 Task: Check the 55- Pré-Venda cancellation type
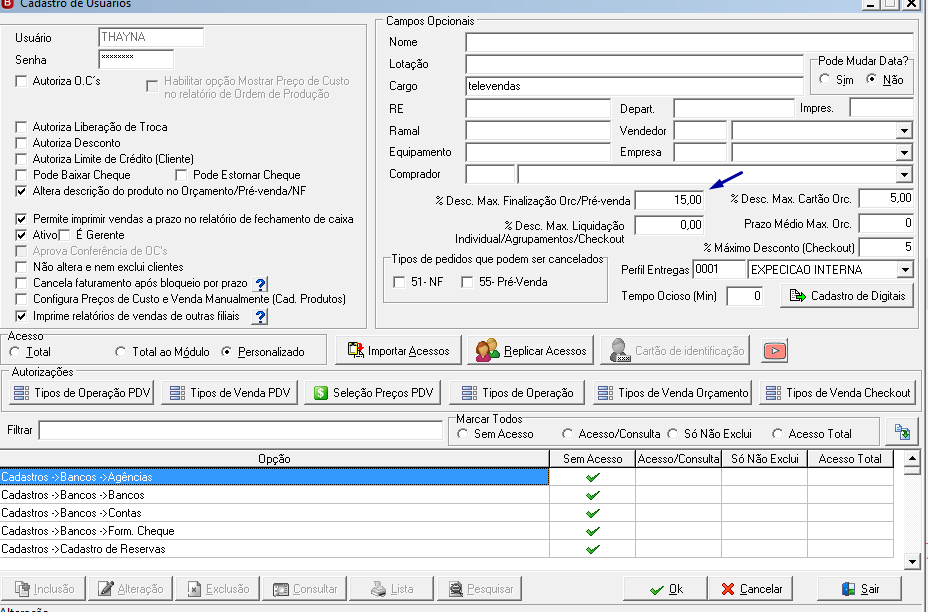tap(467, 282)
